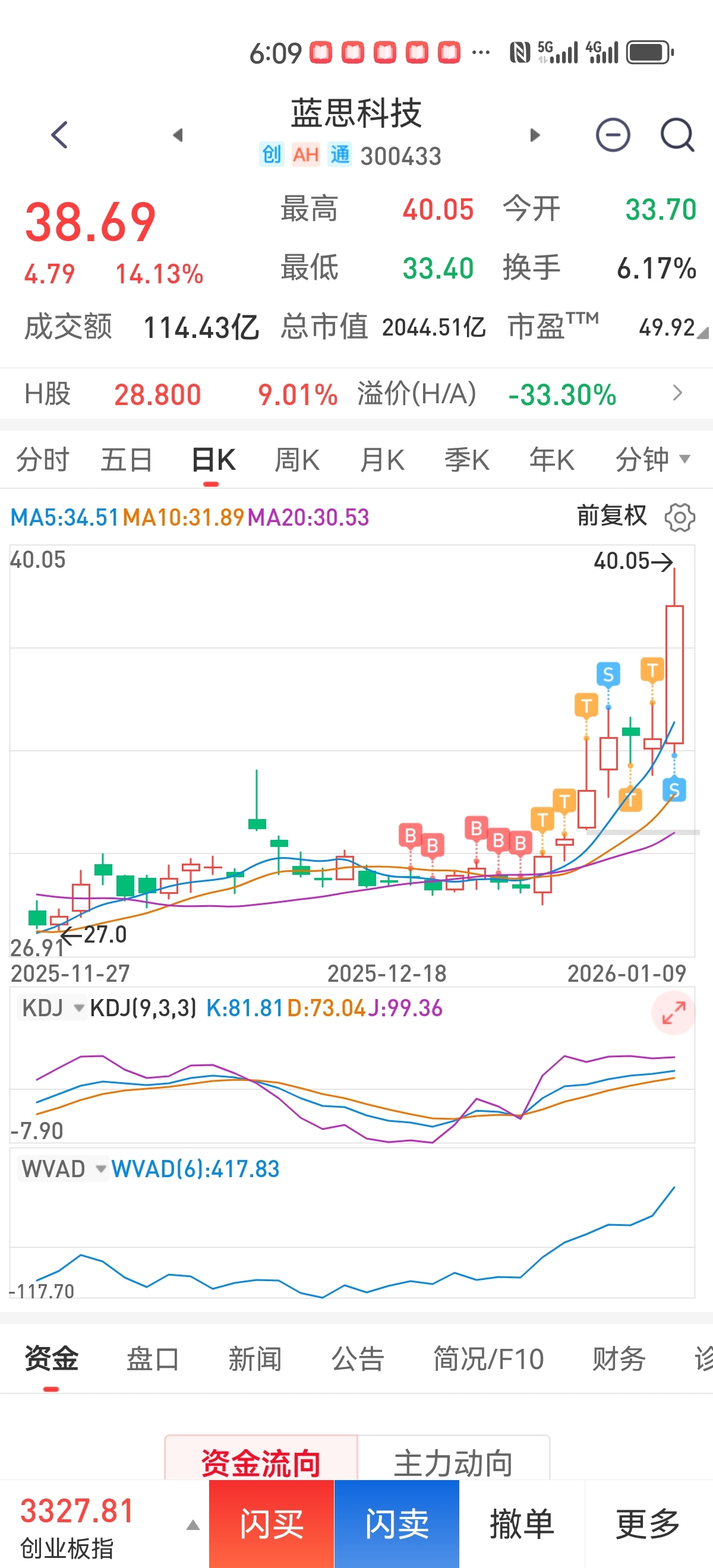The width and height of the screenshot is (713, 1568).
Task: Open the WVAD indicator dropdown
Action: tap(63, 1169)
